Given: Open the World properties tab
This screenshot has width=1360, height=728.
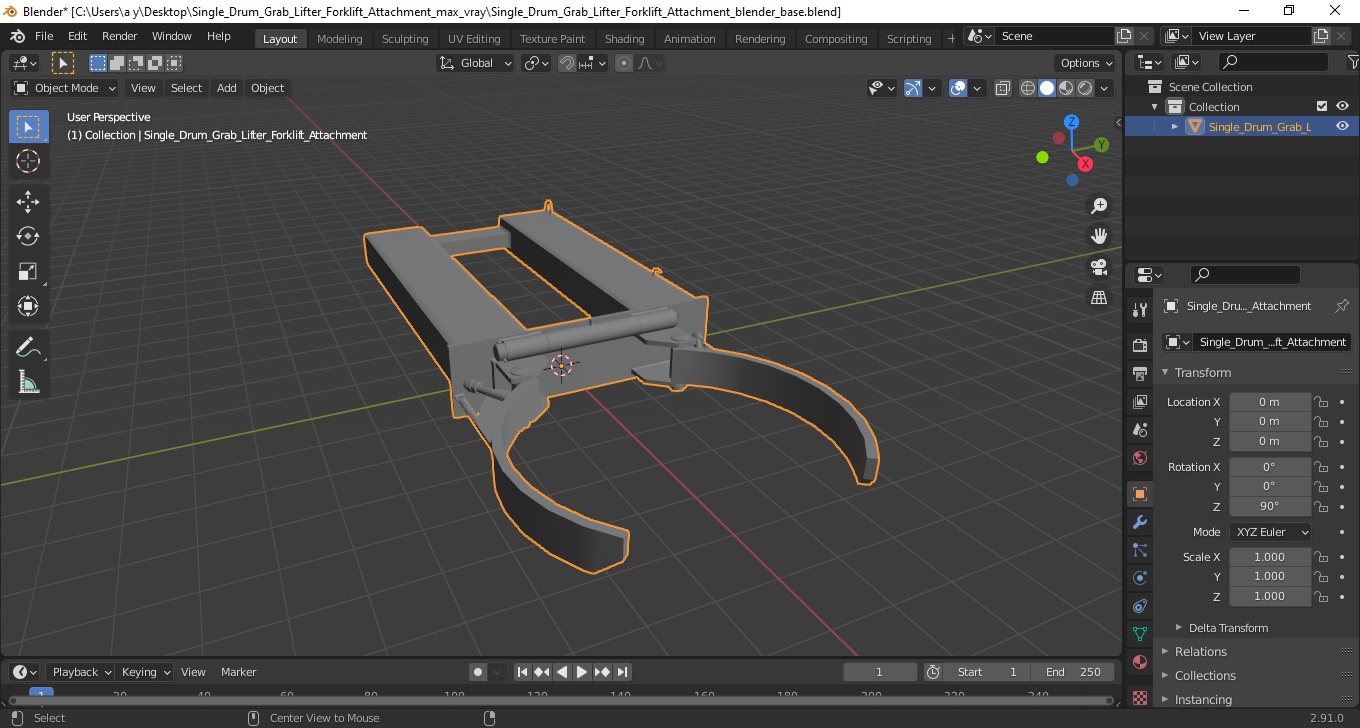Looking at the screenshot, I should 1139,458.
